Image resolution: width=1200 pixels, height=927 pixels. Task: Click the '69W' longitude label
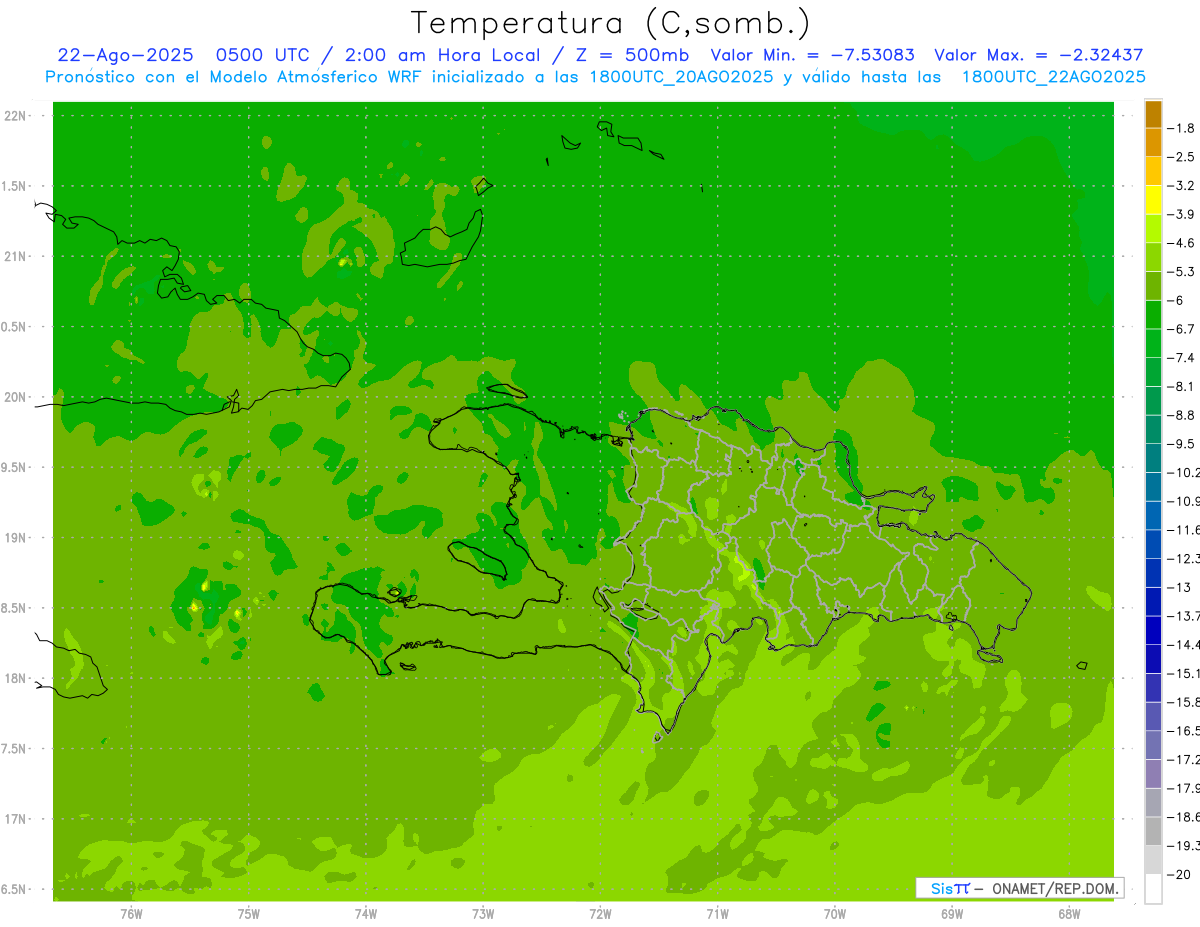tap(952, 914)
